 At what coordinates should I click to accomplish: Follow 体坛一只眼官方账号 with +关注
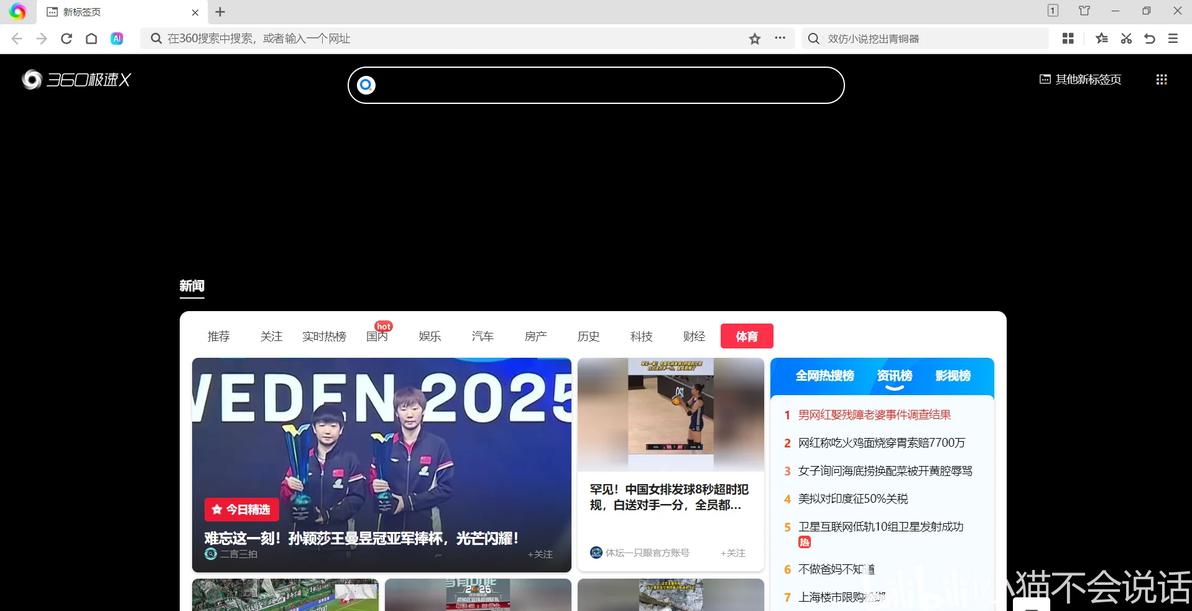coord(733,552)
